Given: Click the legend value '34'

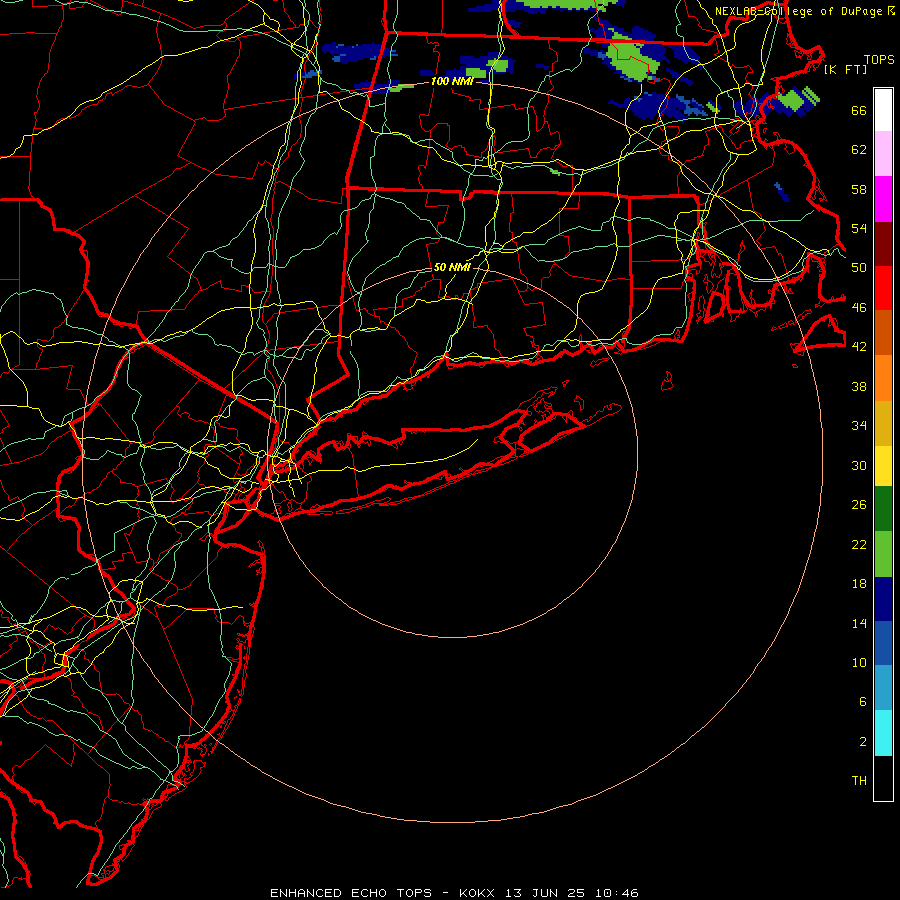Looking at the screenshot, I should click(x=859, y=426).
